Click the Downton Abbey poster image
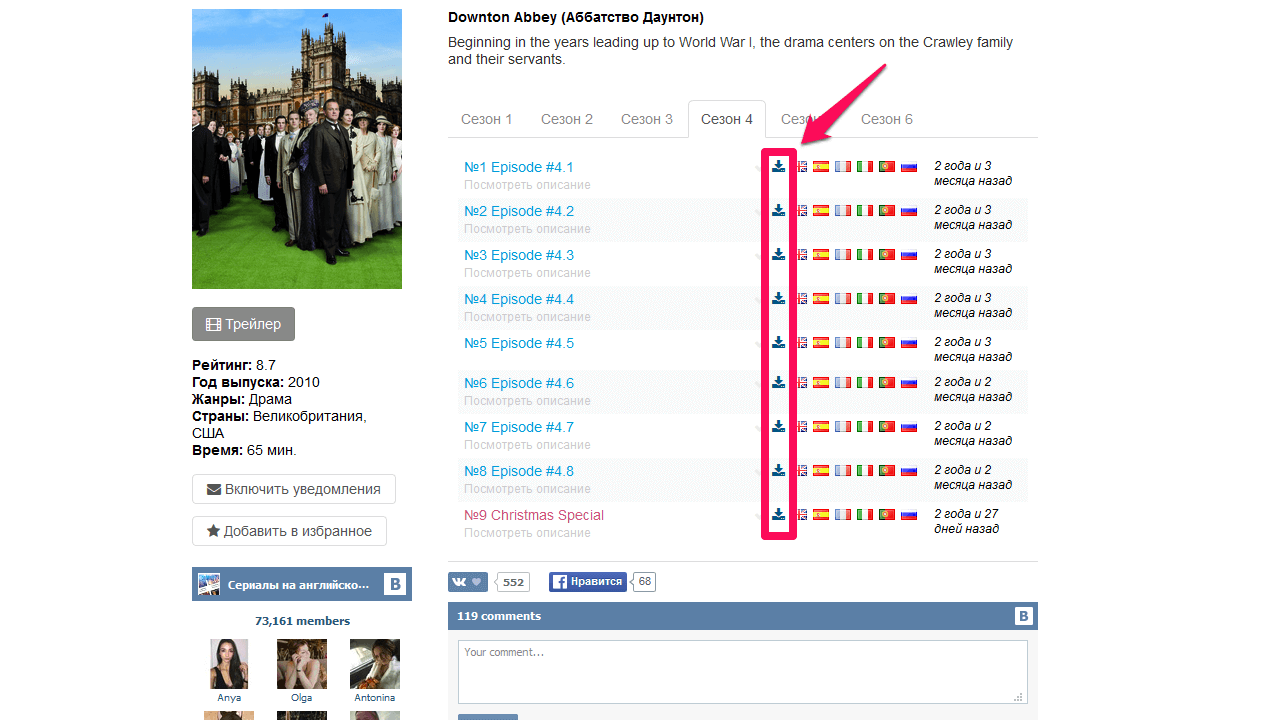 pyautogui.click(x=297, y=149)
